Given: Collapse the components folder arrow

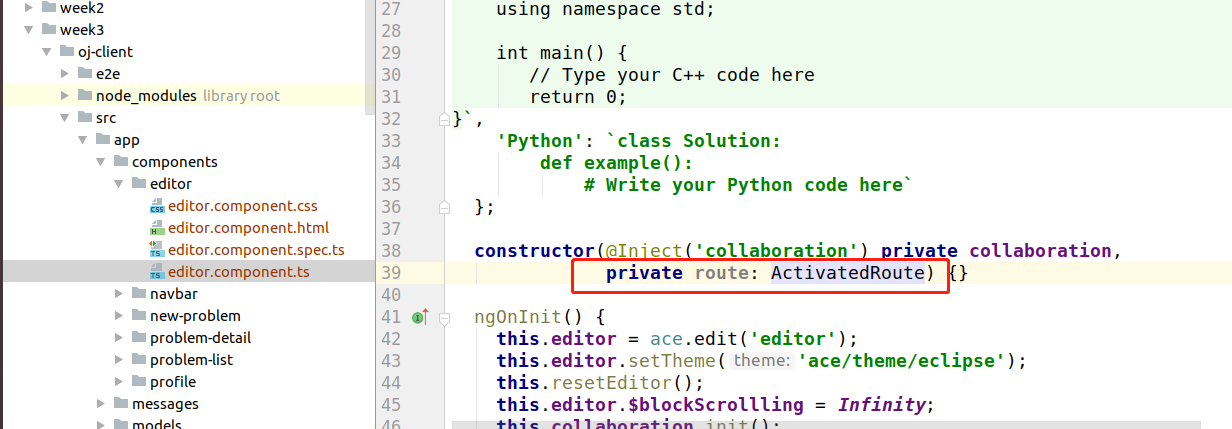Looking at the screenshot, I should [99, 161].
